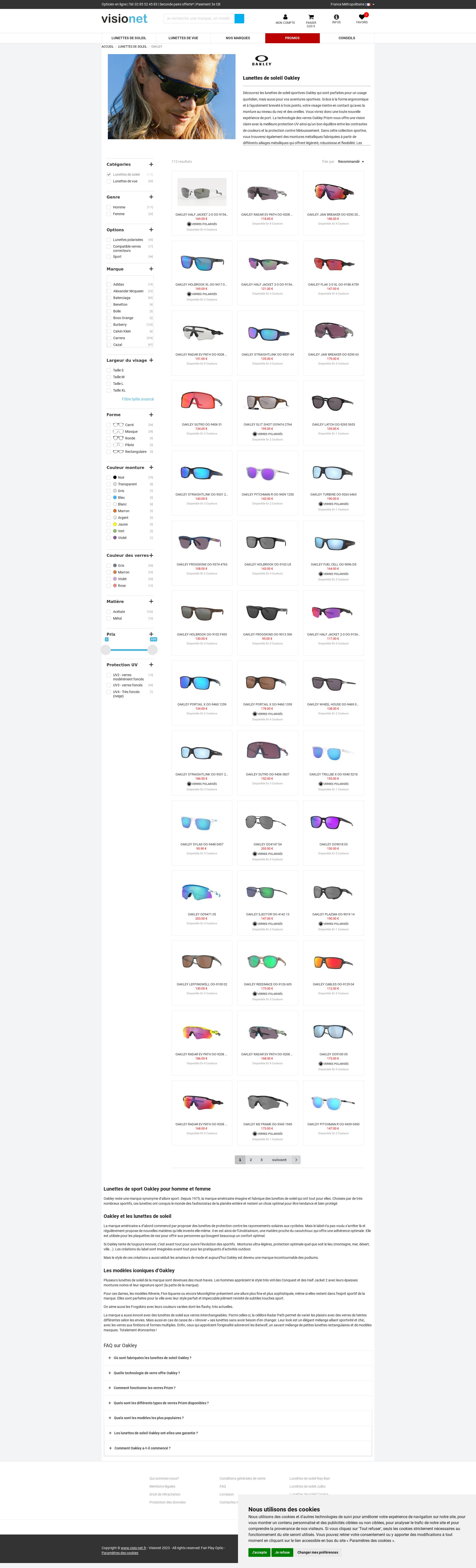Screen dimensions: 476x1568
Task: Click the Ronde frame shape icon
Action: tap(119, 438)
